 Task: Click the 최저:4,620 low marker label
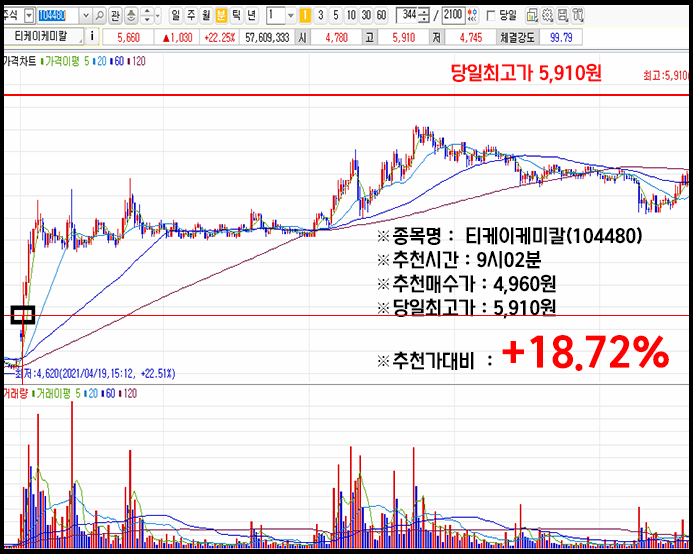tap(95, 374)
